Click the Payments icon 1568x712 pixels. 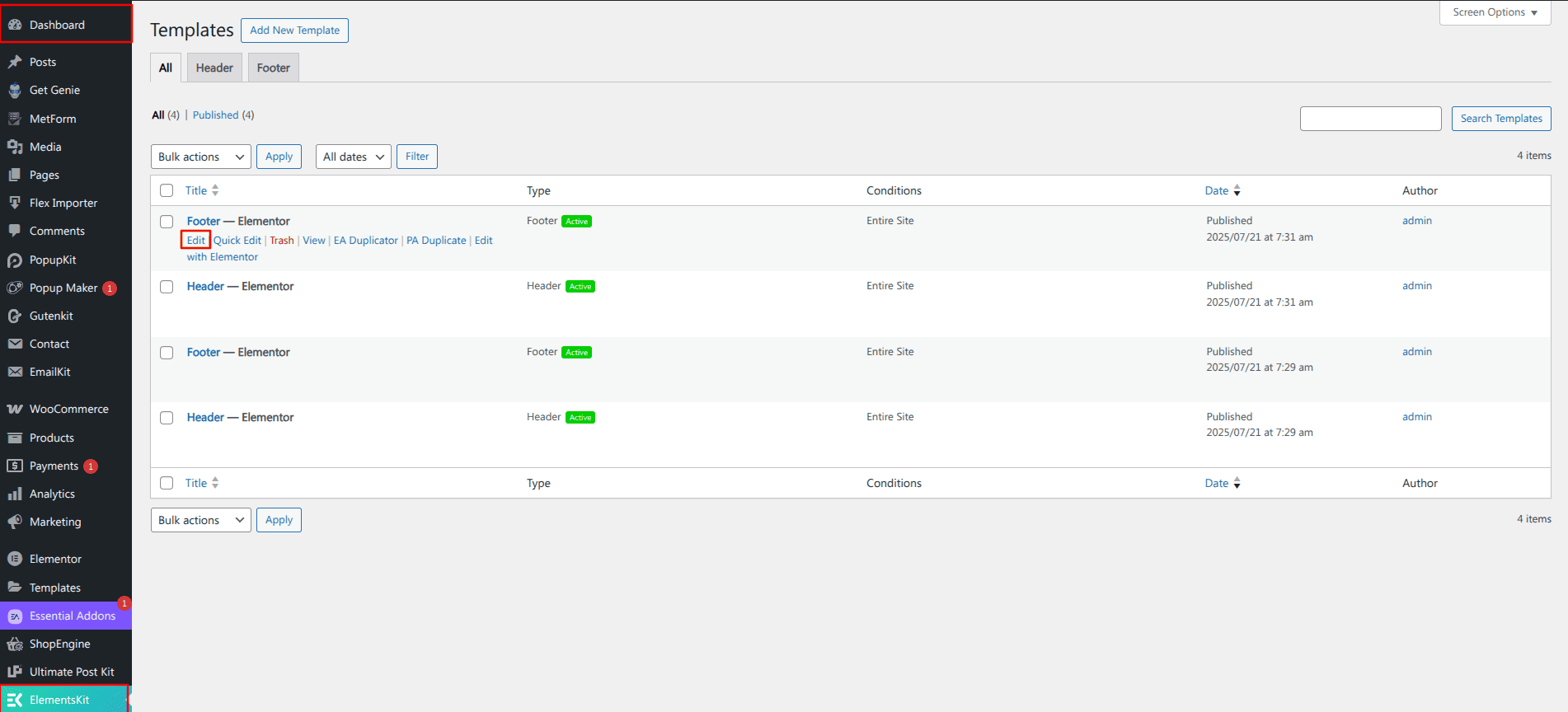point(15,466)
